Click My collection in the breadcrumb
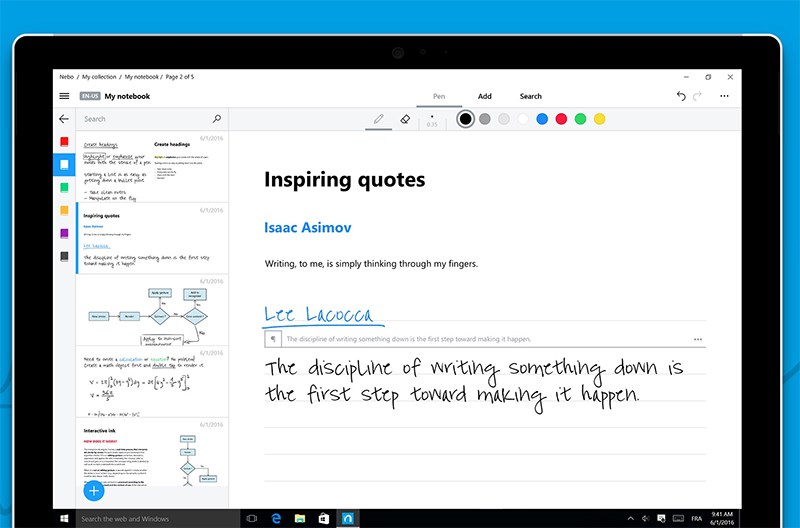800x528 pixels. point(99,77)
